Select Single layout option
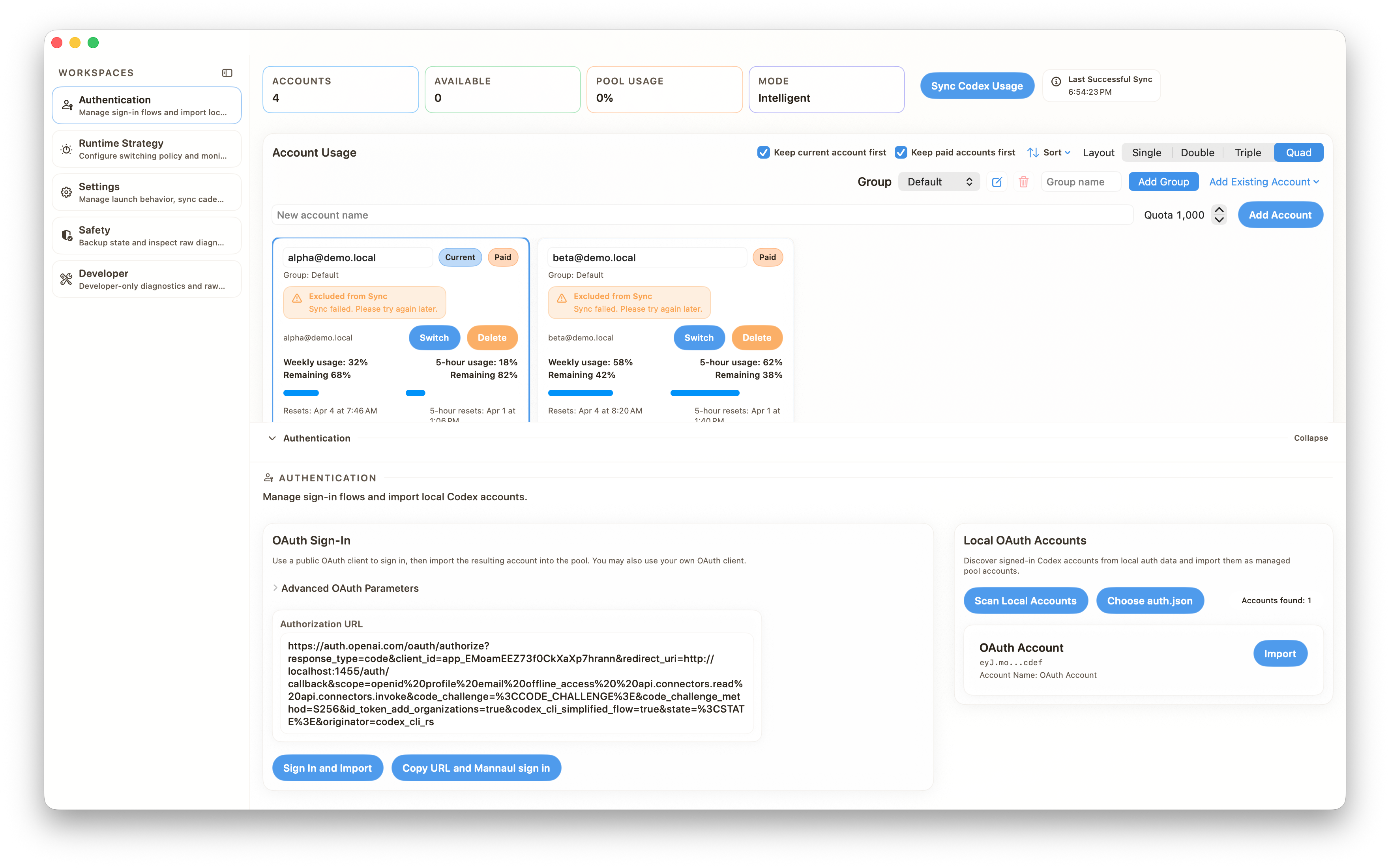 pyautogui.click(x=1146, y=152)
